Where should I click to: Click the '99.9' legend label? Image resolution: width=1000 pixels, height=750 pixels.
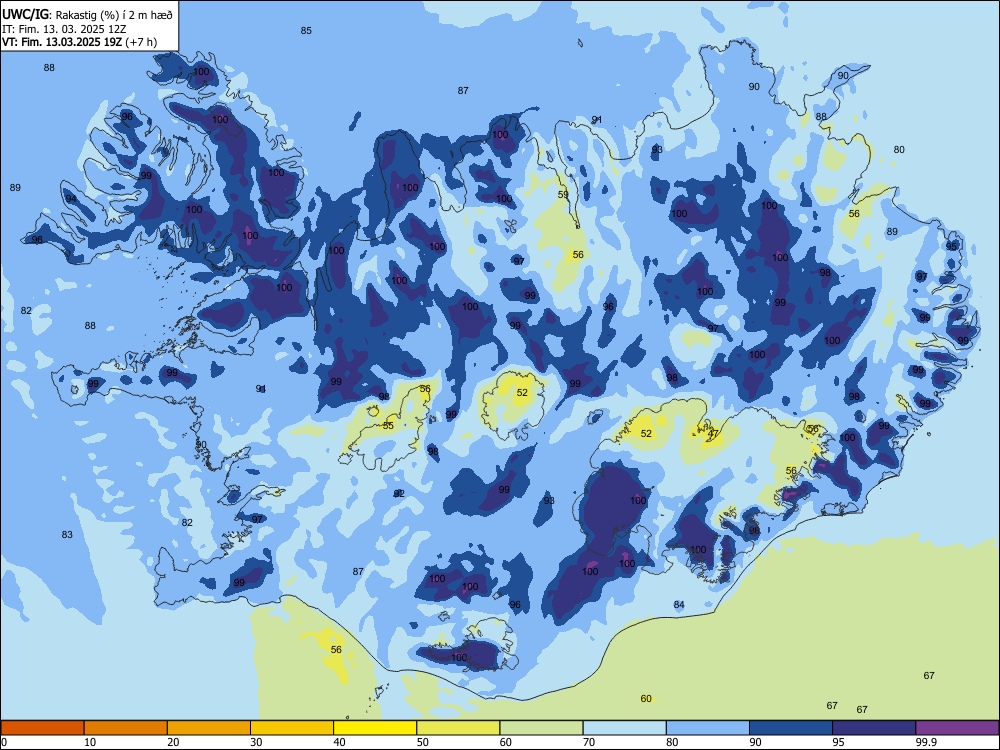point(925,742)
